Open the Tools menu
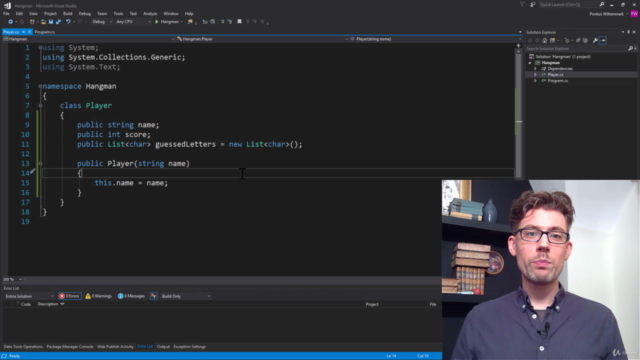This screenshot has width=640, height=360. [x=118, y=13]
